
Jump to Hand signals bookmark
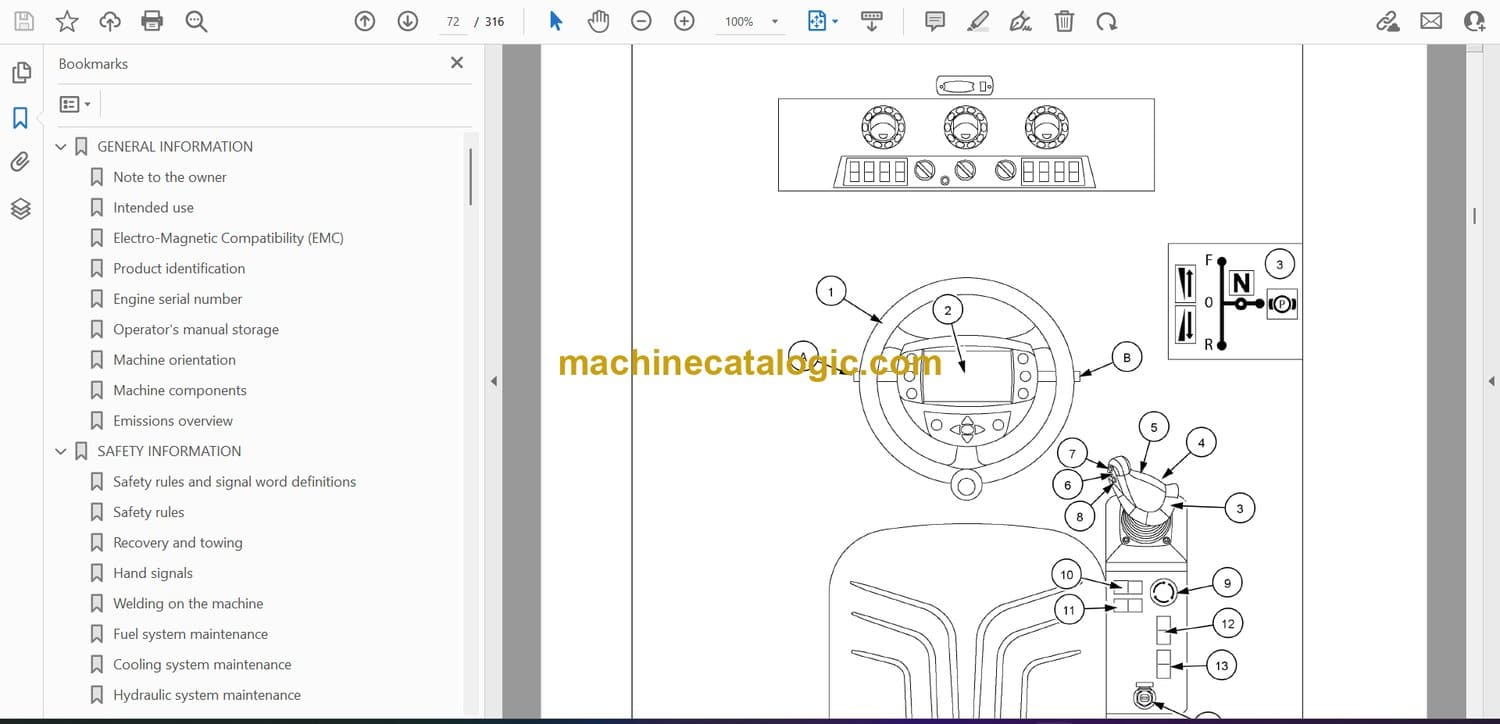coord(152,573)
